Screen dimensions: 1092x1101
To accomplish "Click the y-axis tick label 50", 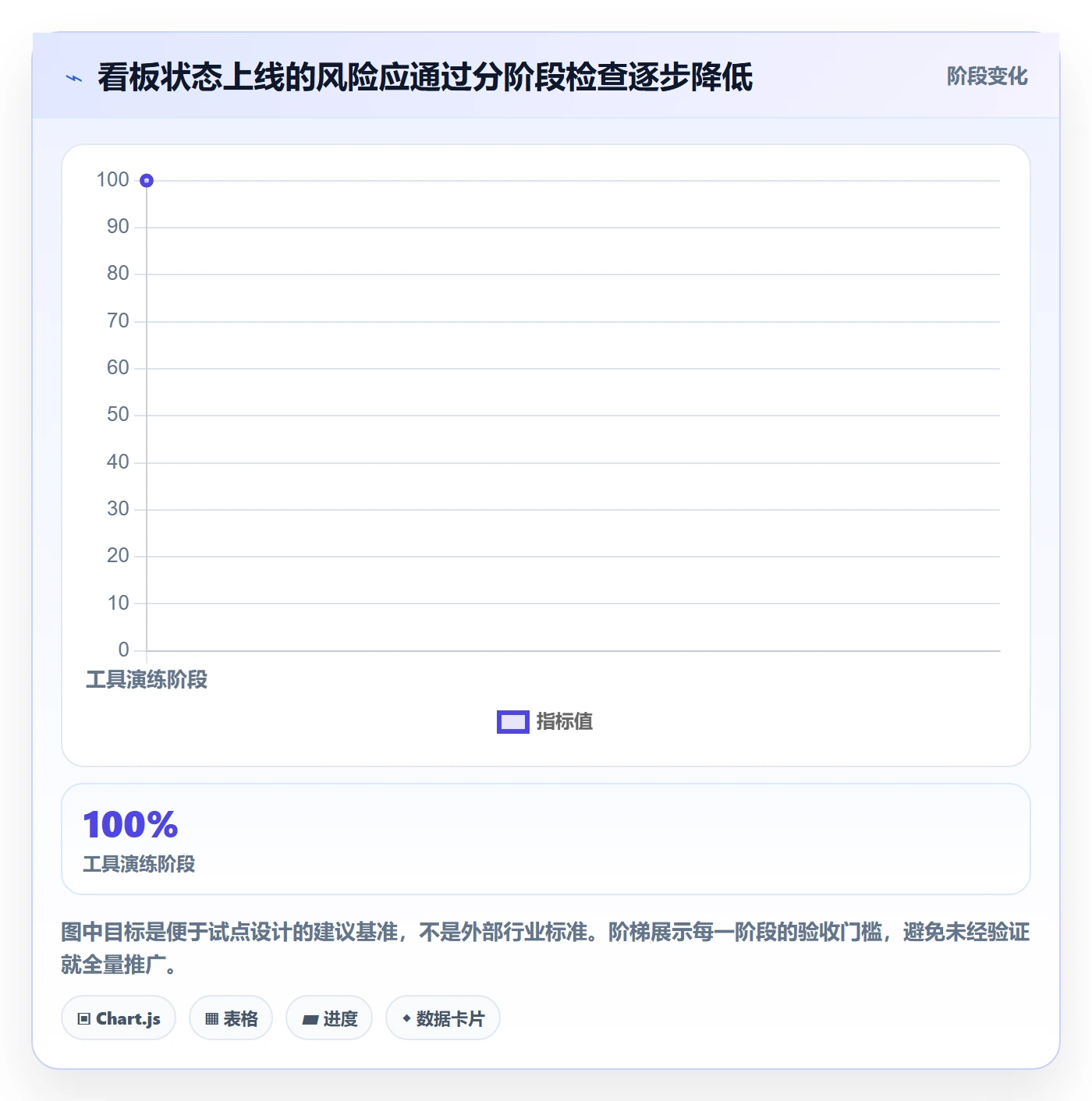I will (118, 414).
